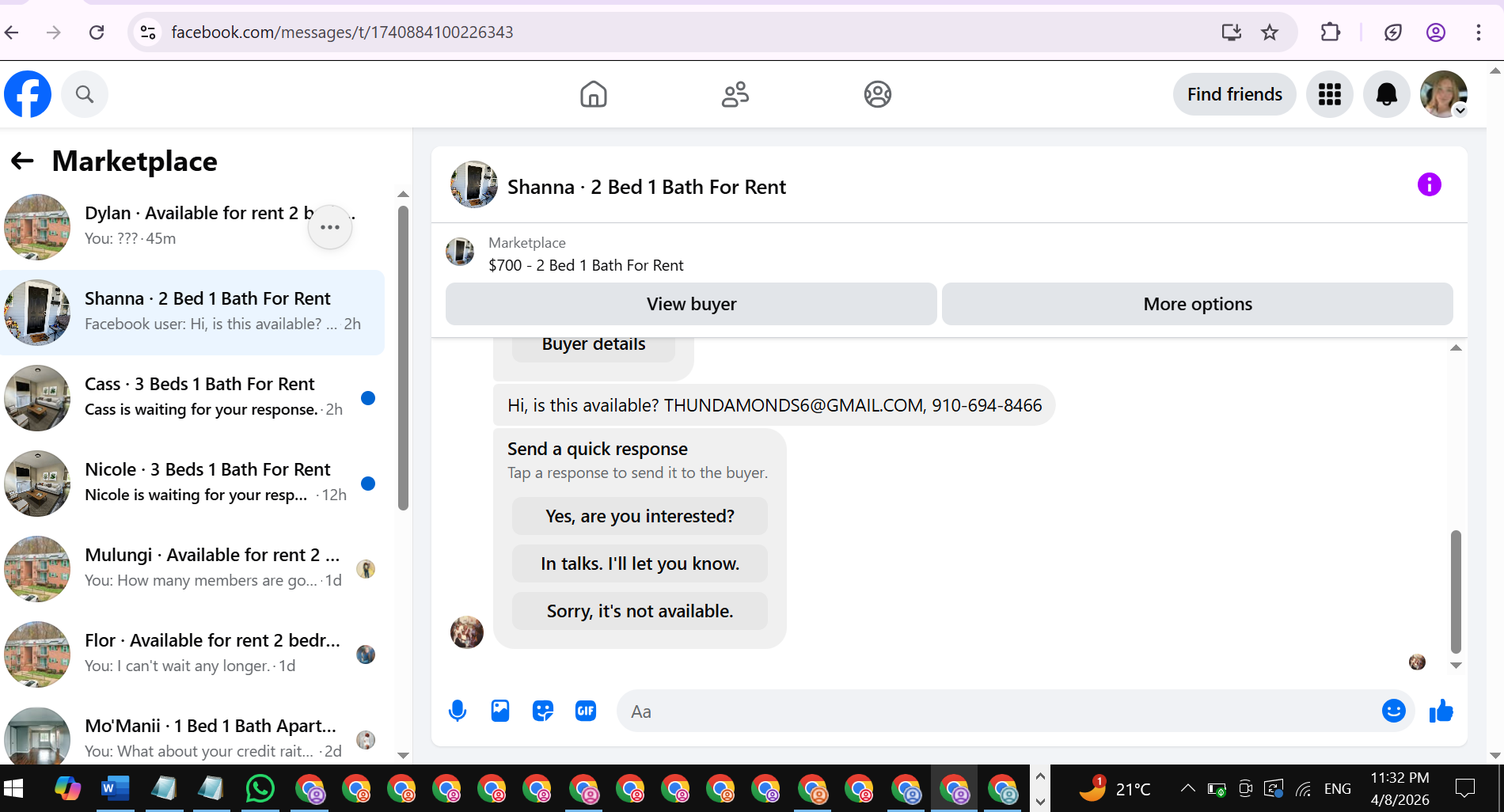This screenshot has height=812, width=1504.
Task: Go back in Chrome browser
Action: coord(12,32)
